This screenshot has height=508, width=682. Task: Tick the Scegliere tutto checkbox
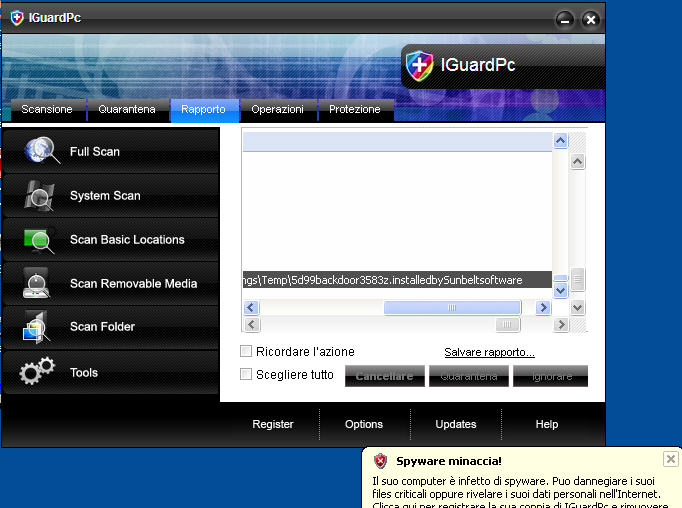(246, 374)
